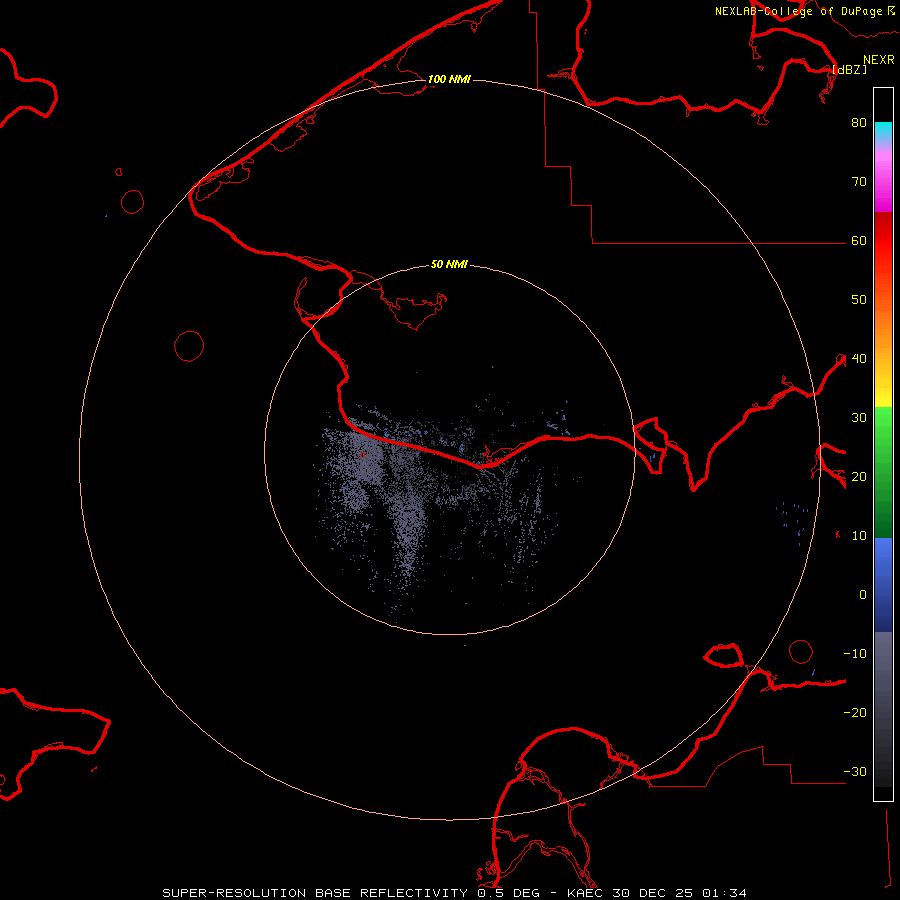Click the 40 dBZ scale value

(859, 358)
